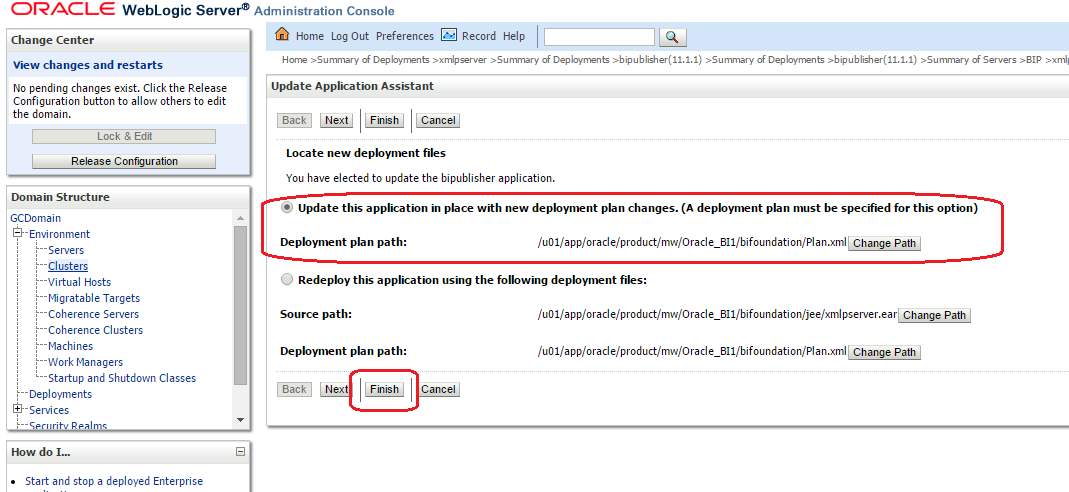
Task: Open Preferences in toolbar
Action: tap(405, 36)
